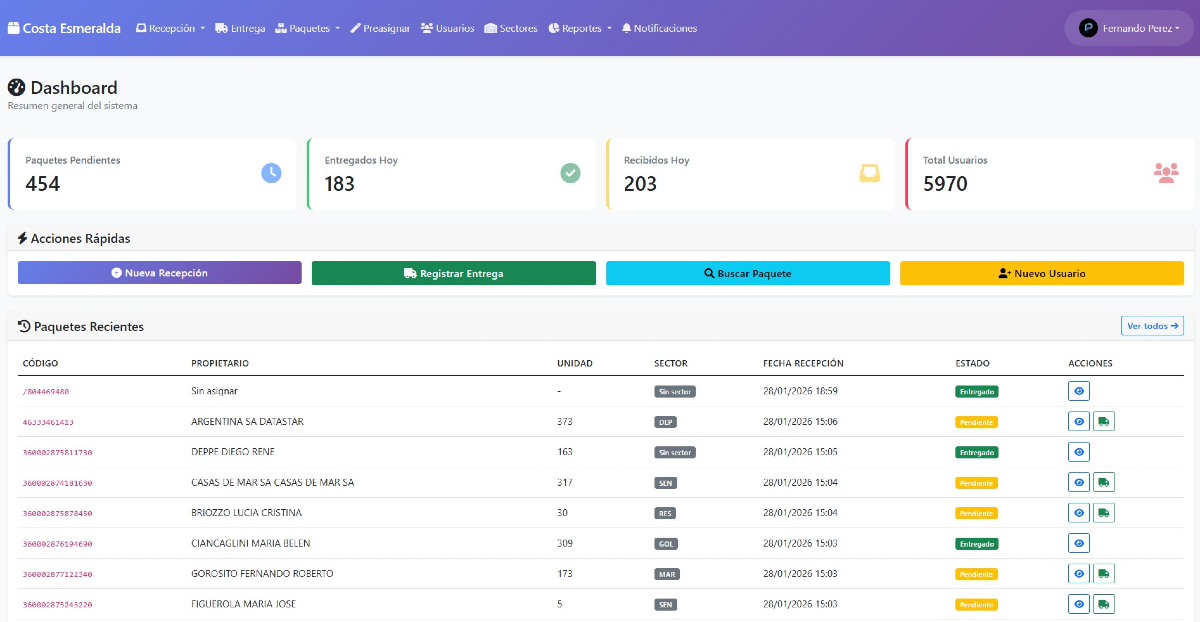The image size is (1200, 622).
Task: Open package code 360002876194690
Action: [x=57, y=544]
